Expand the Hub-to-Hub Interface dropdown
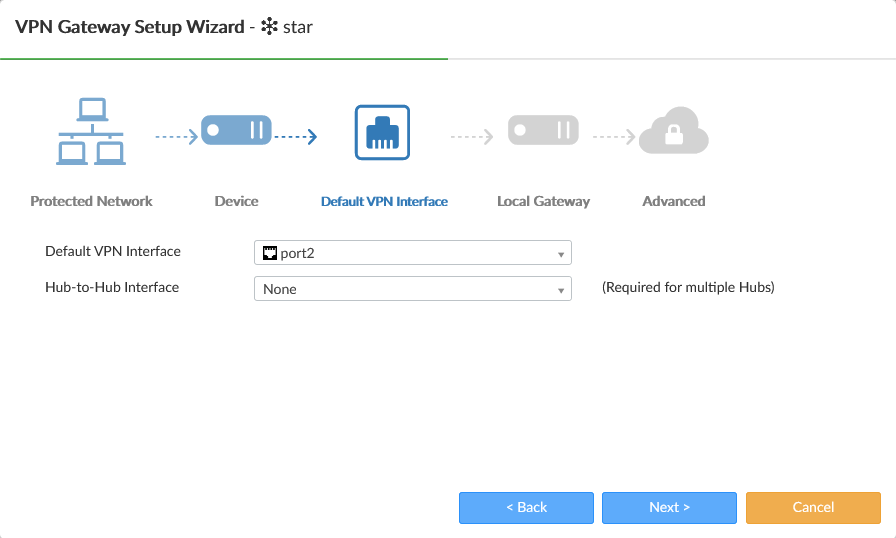The width and height of the screenshot is (896, 538). pyautogui.click(x=561, y=290)
